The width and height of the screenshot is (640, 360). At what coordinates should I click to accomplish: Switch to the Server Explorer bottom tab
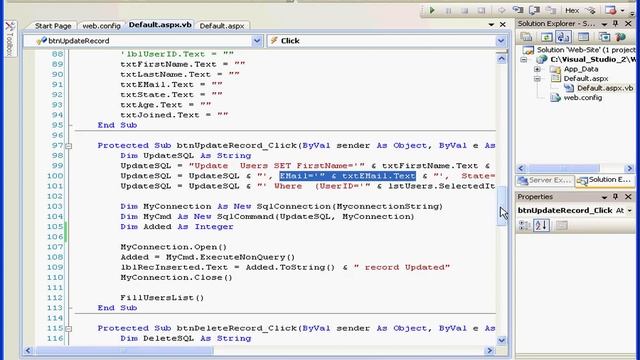pos(545,180)
